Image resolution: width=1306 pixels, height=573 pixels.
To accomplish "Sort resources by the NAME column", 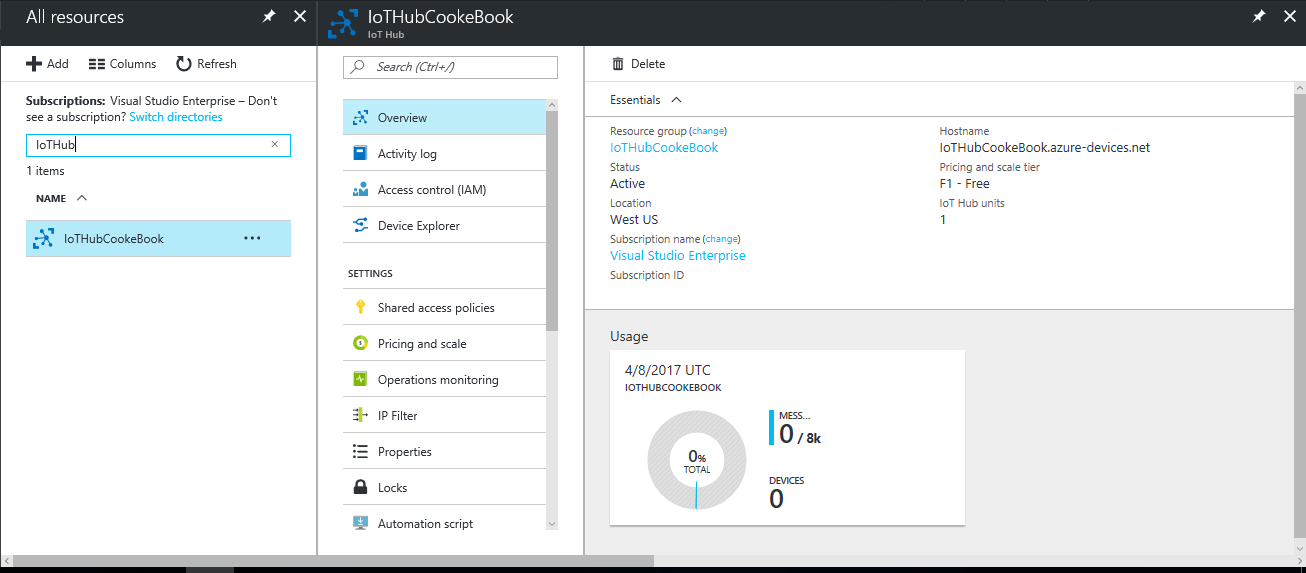I will [51, 198].
